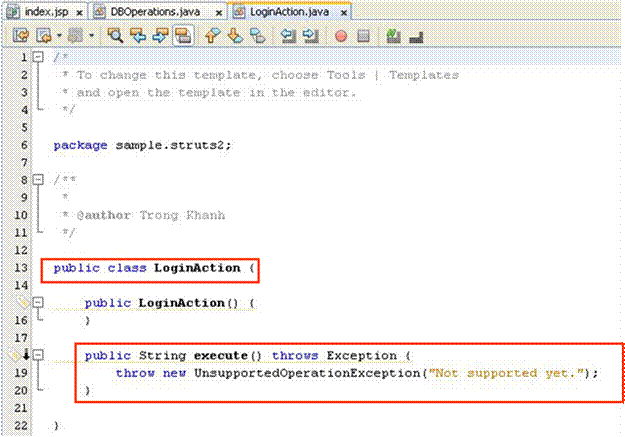Click the Back navigation toolbar icon
625x437 pixels.
[43, 36]
